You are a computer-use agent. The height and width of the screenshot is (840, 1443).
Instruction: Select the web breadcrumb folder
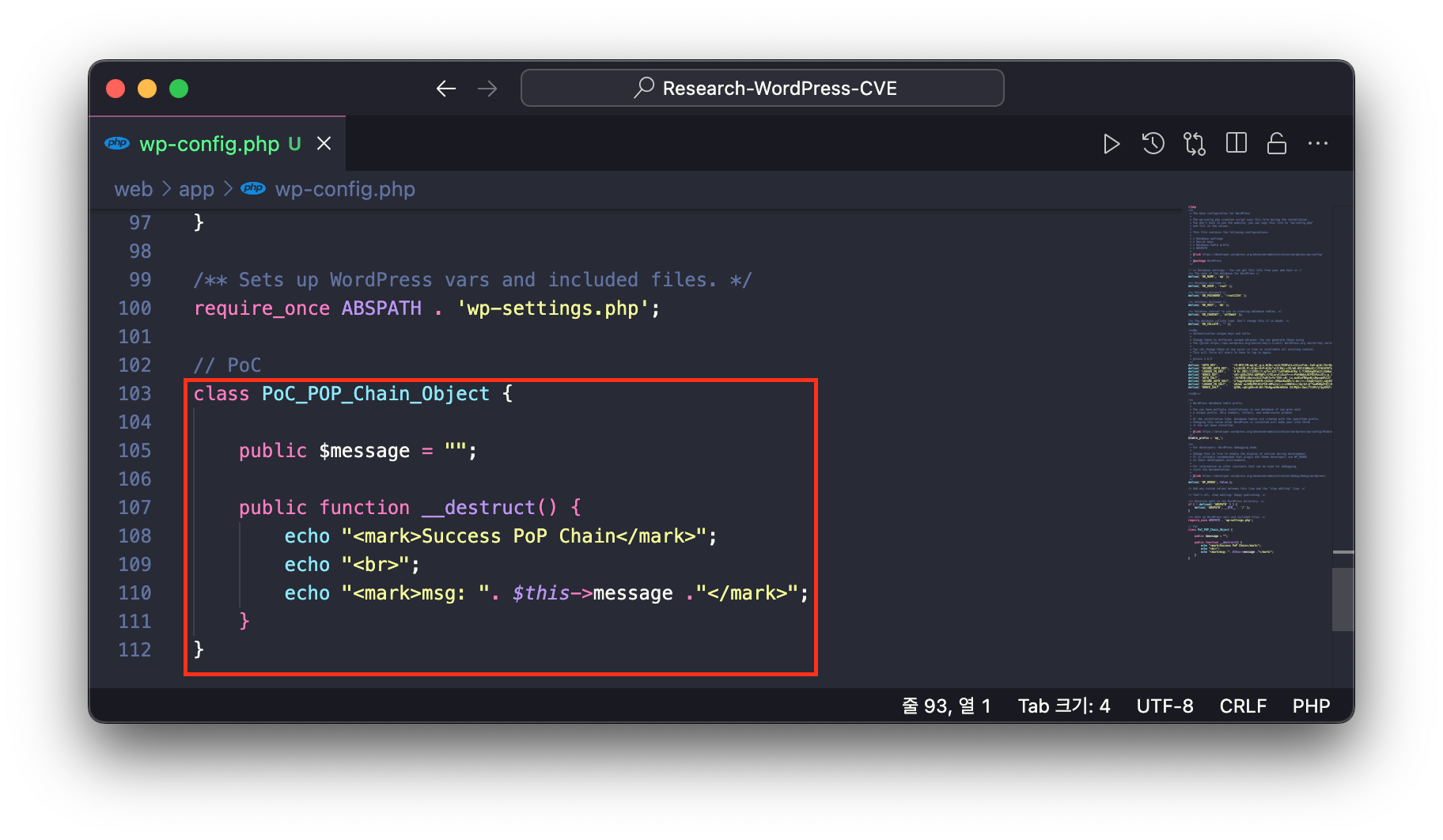(x=134, y=190)
